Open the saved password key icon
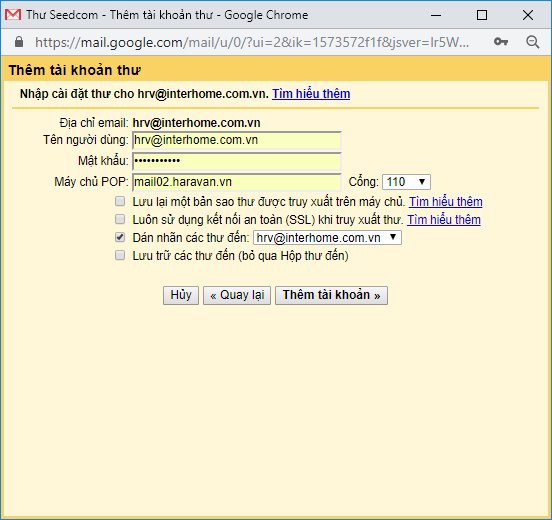Screen dimensions: 552x520 coord(501,42)
